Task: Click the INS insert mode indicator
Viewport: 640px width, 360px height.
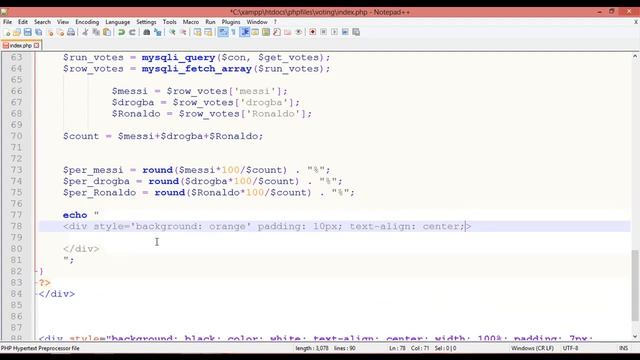Action: [x=623, y=348]
